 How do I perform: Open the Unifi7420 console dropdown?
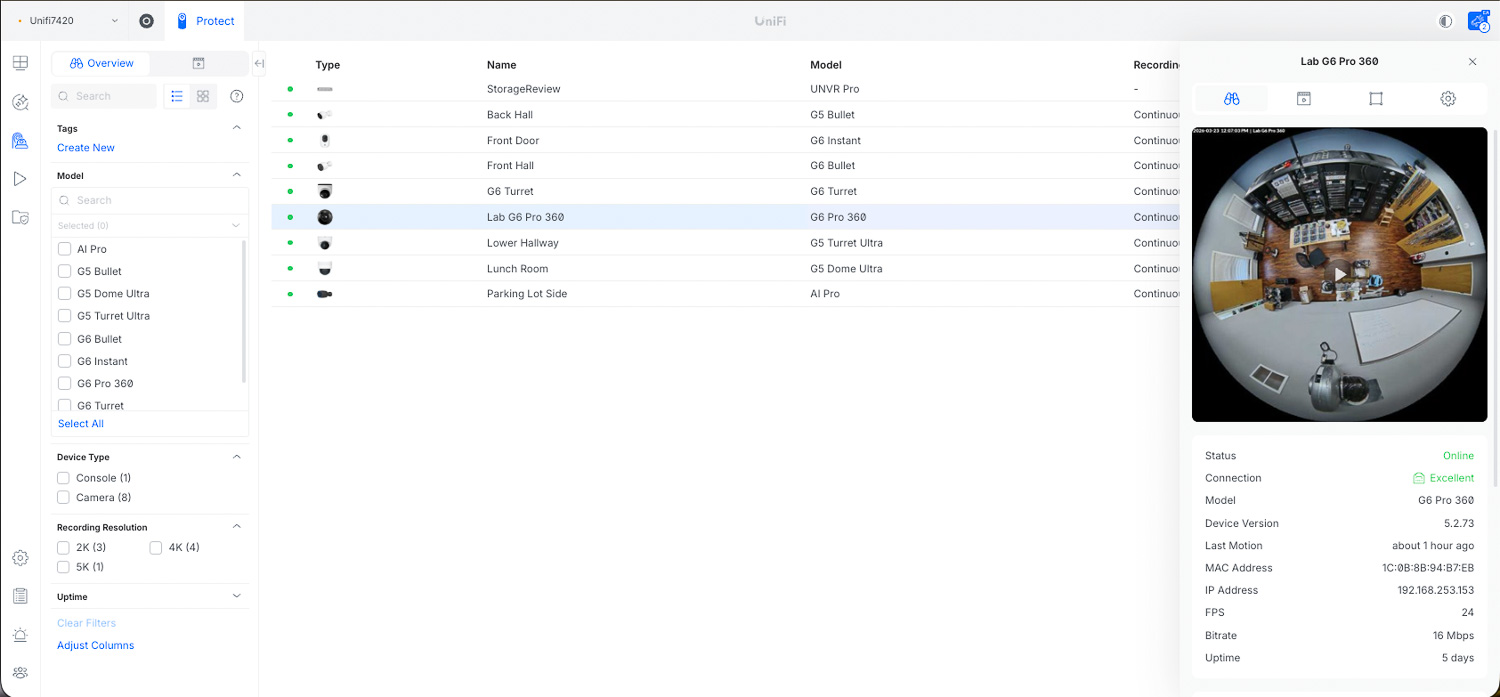65,20
